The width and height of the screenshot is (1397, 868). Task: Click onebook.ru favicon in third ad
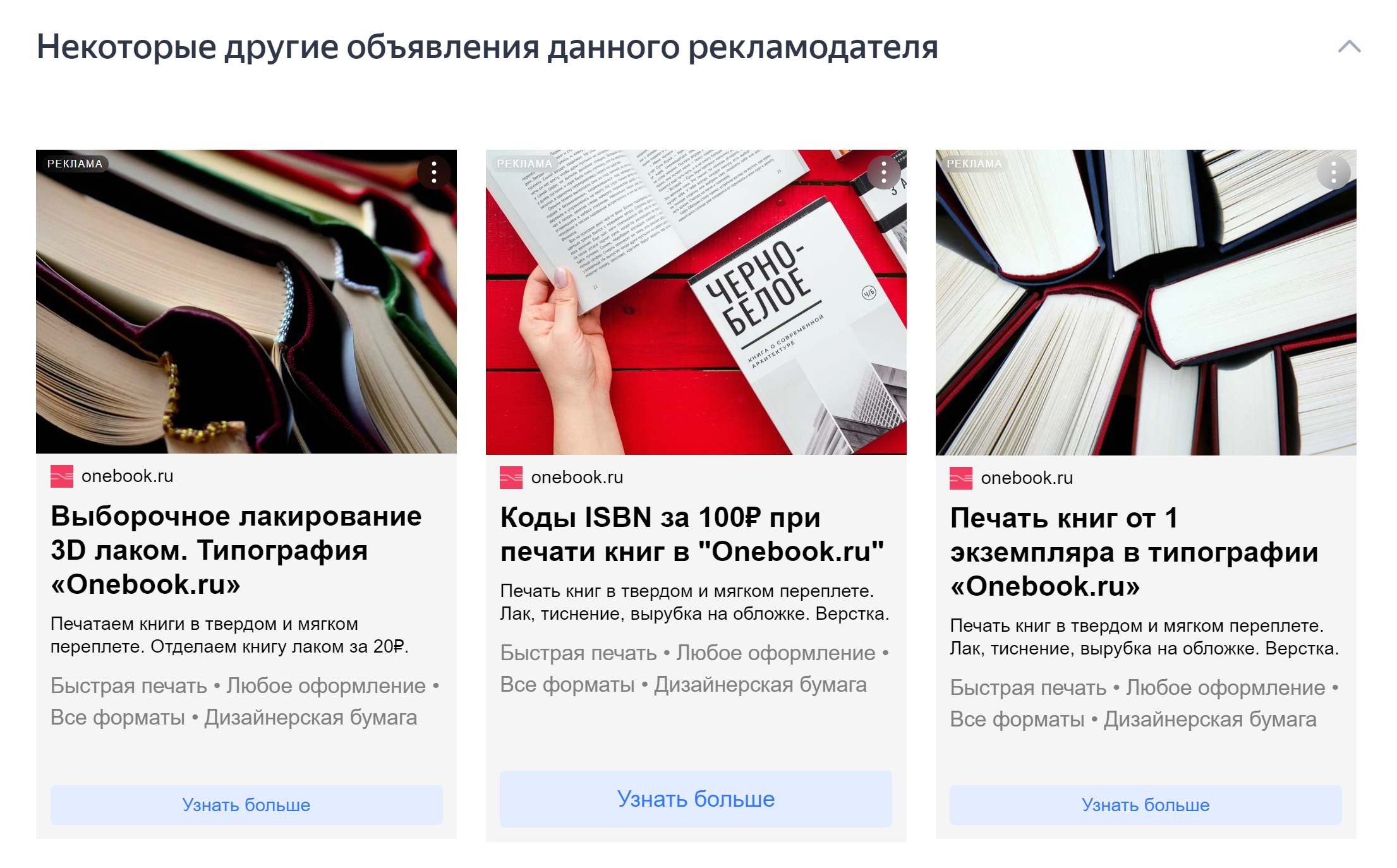point(961,478)
